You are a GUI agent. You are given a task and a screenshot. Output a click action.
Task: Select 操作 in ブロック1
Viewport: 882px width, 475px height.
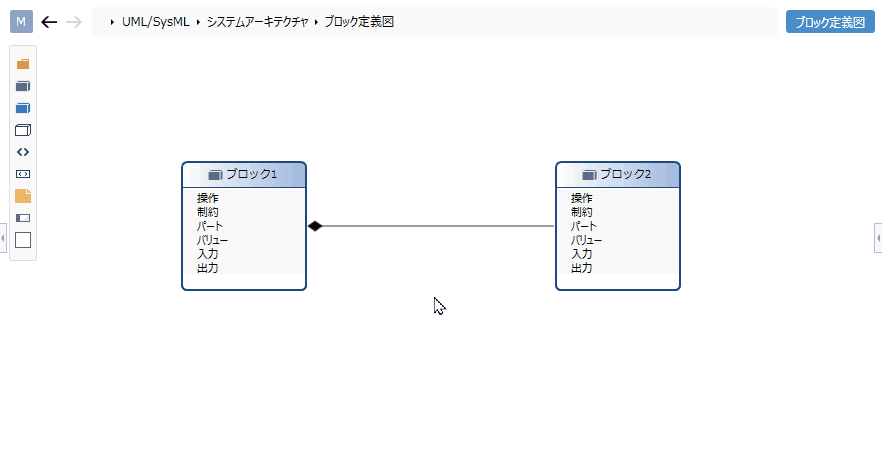click(208, 198)
